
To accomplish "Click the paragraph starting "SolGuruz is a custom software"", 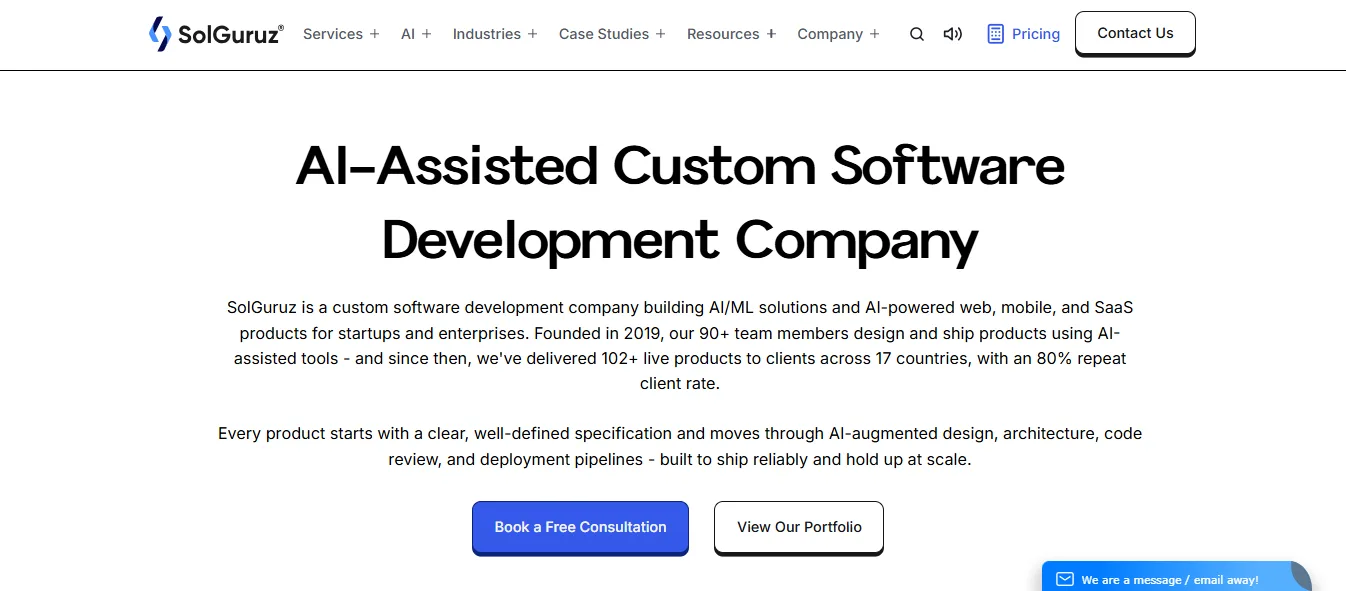I will (680, 345).
